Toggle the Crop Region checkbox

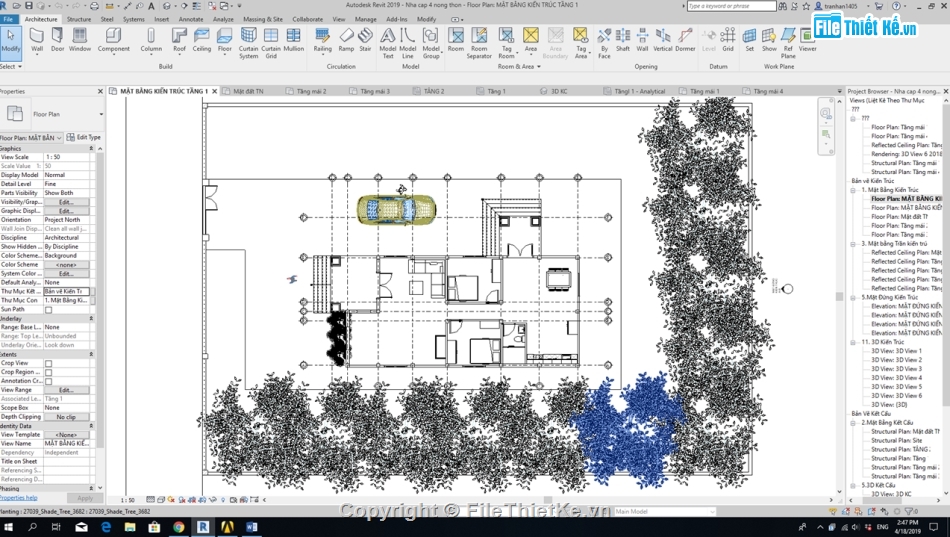(x=49, y=373)
